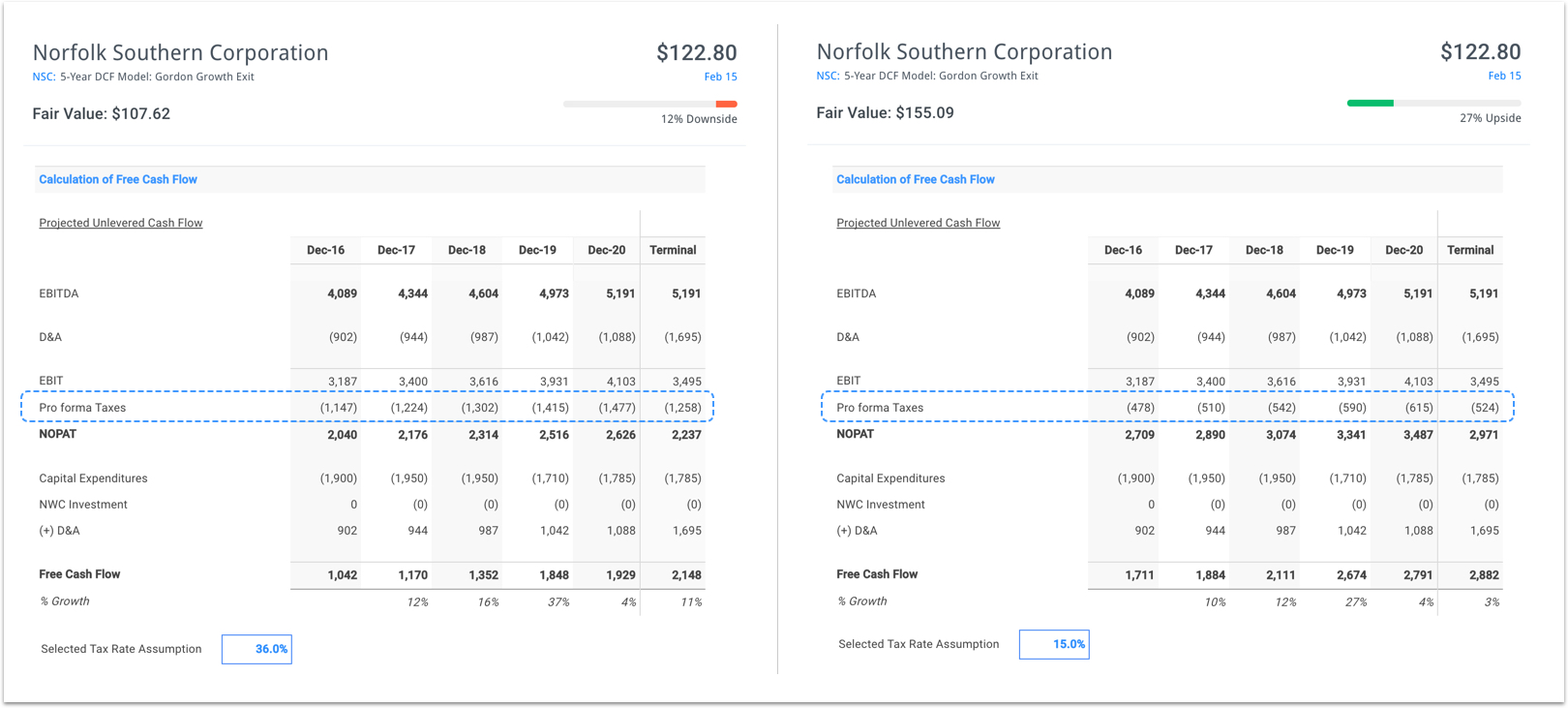
Task: Click 37% growth cell in left table
Action: click(x=558, y=602)
